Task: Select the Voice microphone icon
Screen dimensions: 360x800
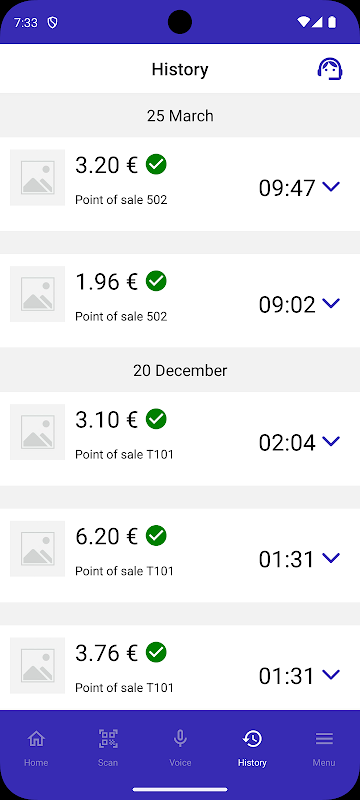Action: click(180, 738)
